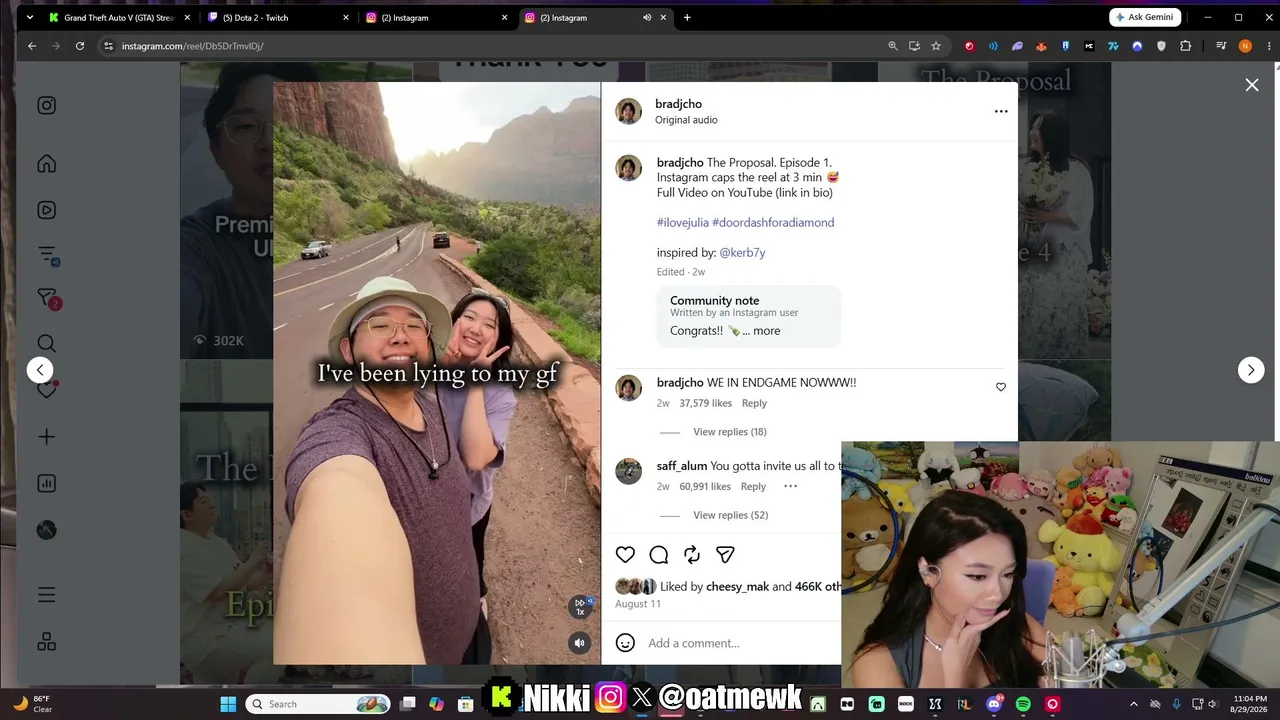Share the reel with the paper-plane icon
The width and height of the screenshot is (1280, 720).
coord(725,555)
